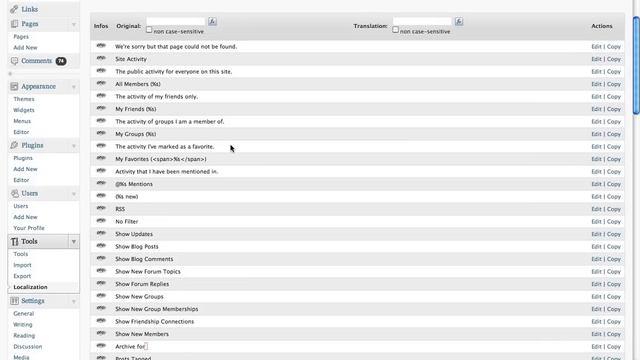Copy the 'Site Activity' original text

[x=613, y=59]
